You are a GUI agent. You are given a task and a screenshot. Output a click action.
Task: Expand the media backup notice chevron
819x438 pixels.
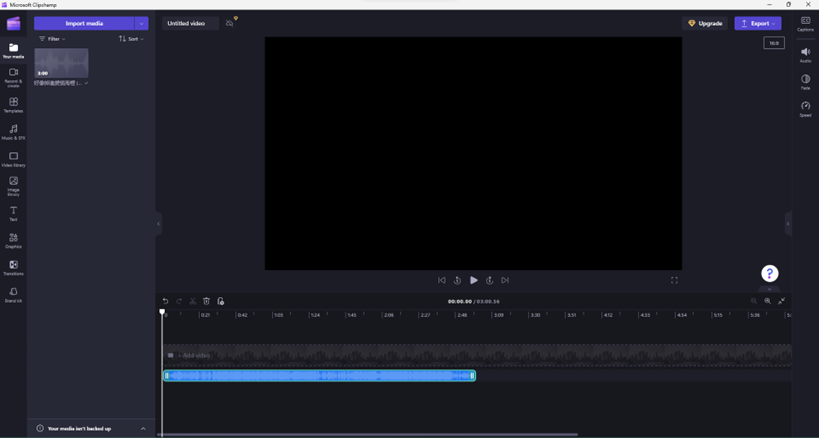pos(143,428)
